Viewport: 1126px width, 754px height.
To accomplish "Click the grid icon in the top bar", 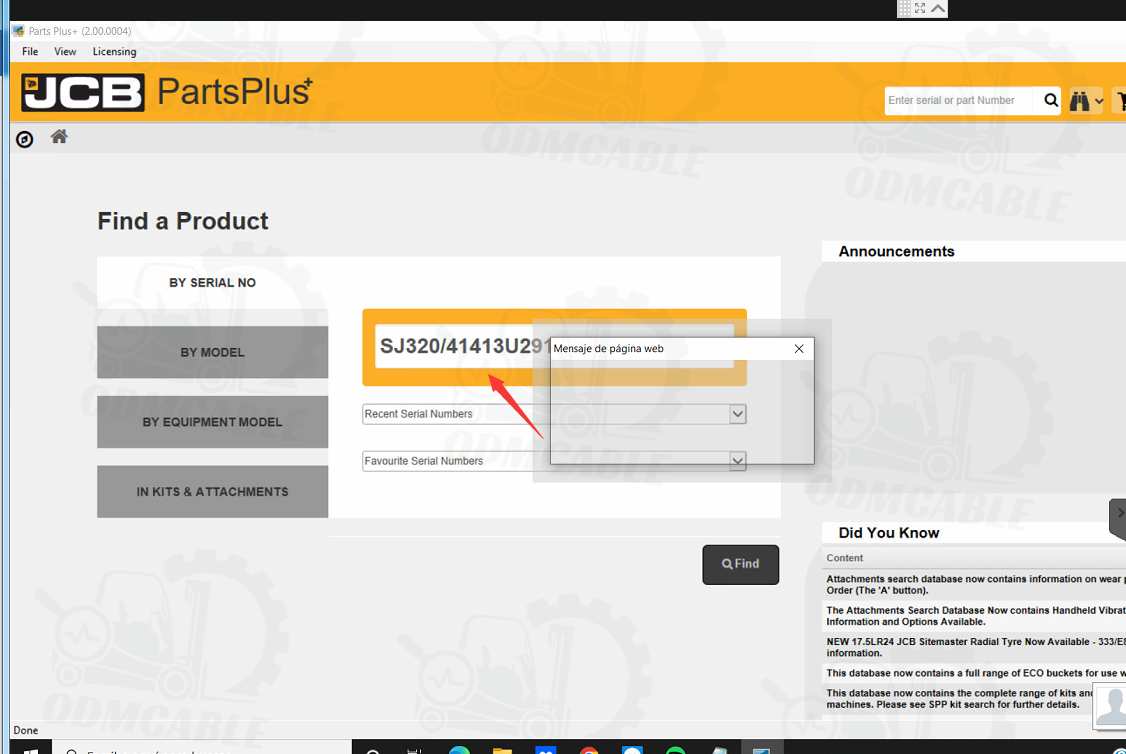I will pos(904,8).
